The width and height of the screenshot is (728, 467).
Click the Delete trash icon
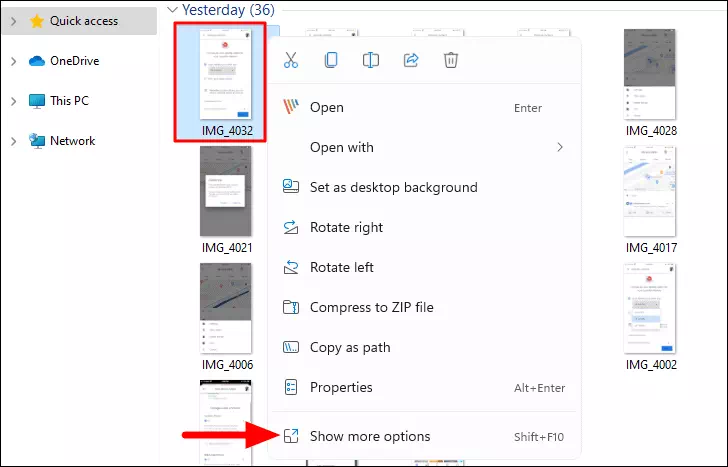tap(451, 60)
